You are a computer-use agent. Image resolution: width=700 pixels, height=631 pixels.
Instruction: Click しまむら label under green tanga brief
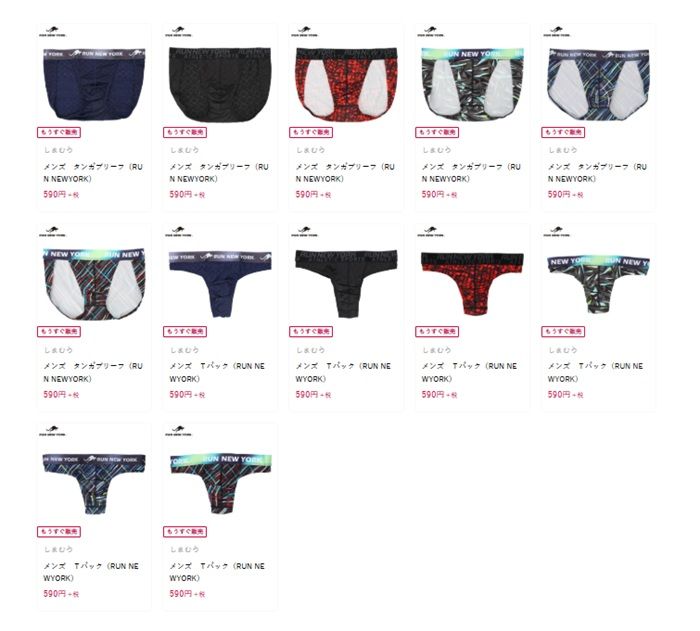coord(437,150)
